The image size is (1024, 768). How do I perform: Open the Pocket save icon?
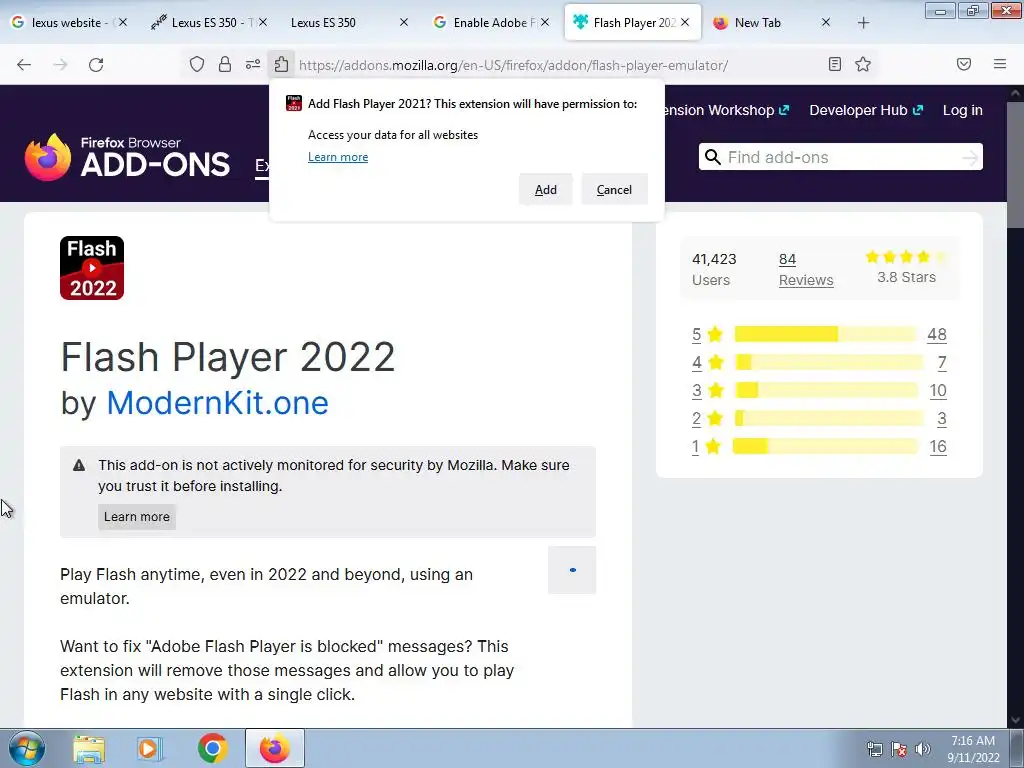(x=964, y=64)
